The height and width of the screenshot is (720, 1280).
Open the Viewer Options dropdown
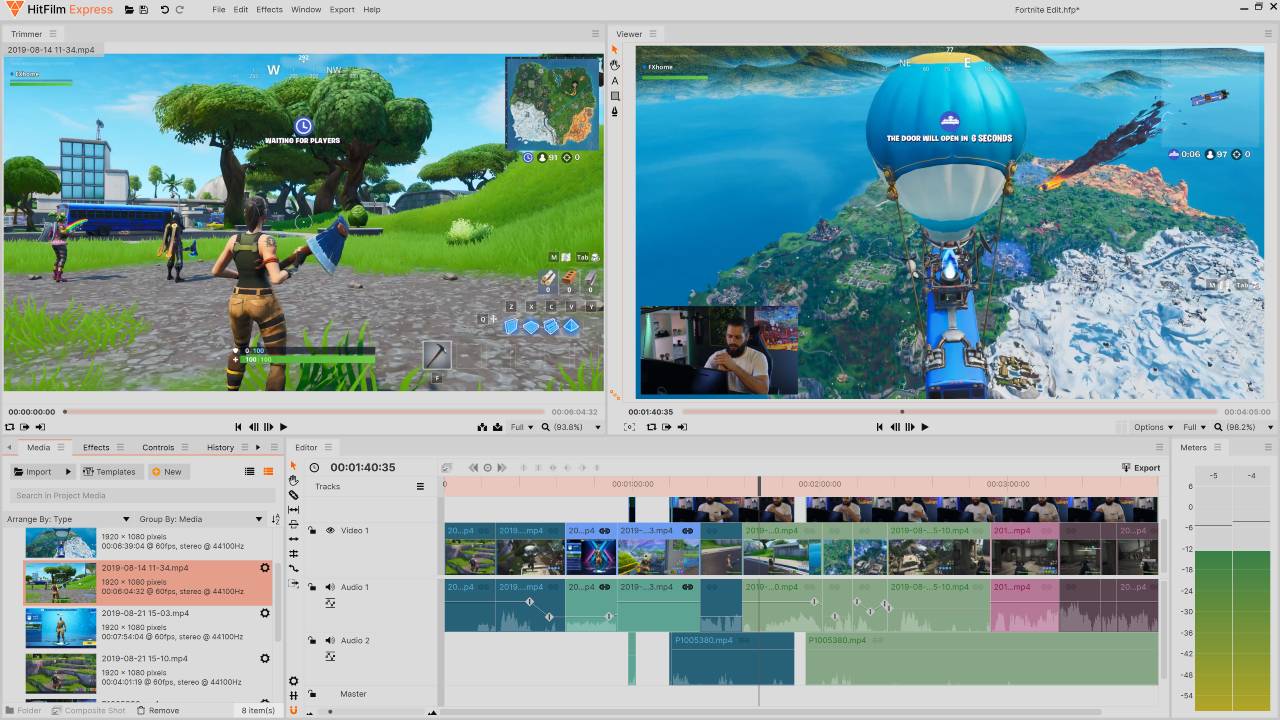tap(1153, 427)
